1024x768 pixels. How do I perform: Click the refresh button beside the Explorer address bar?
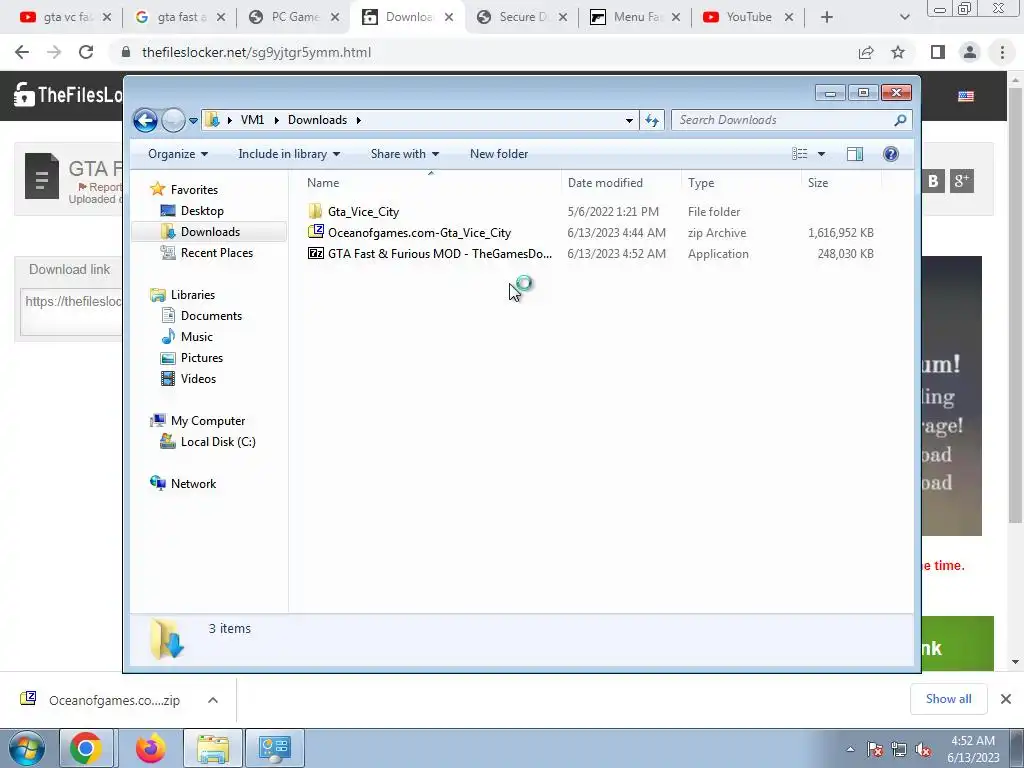652,120
